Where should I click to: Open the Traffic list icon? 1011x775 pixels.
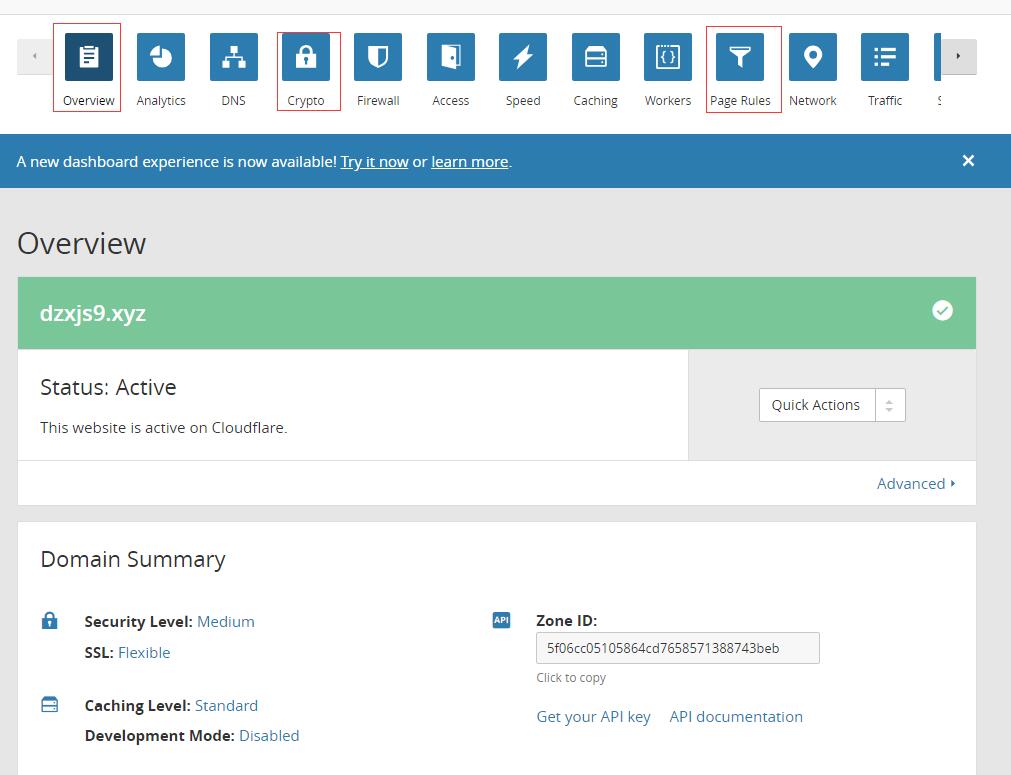(885, 57)
